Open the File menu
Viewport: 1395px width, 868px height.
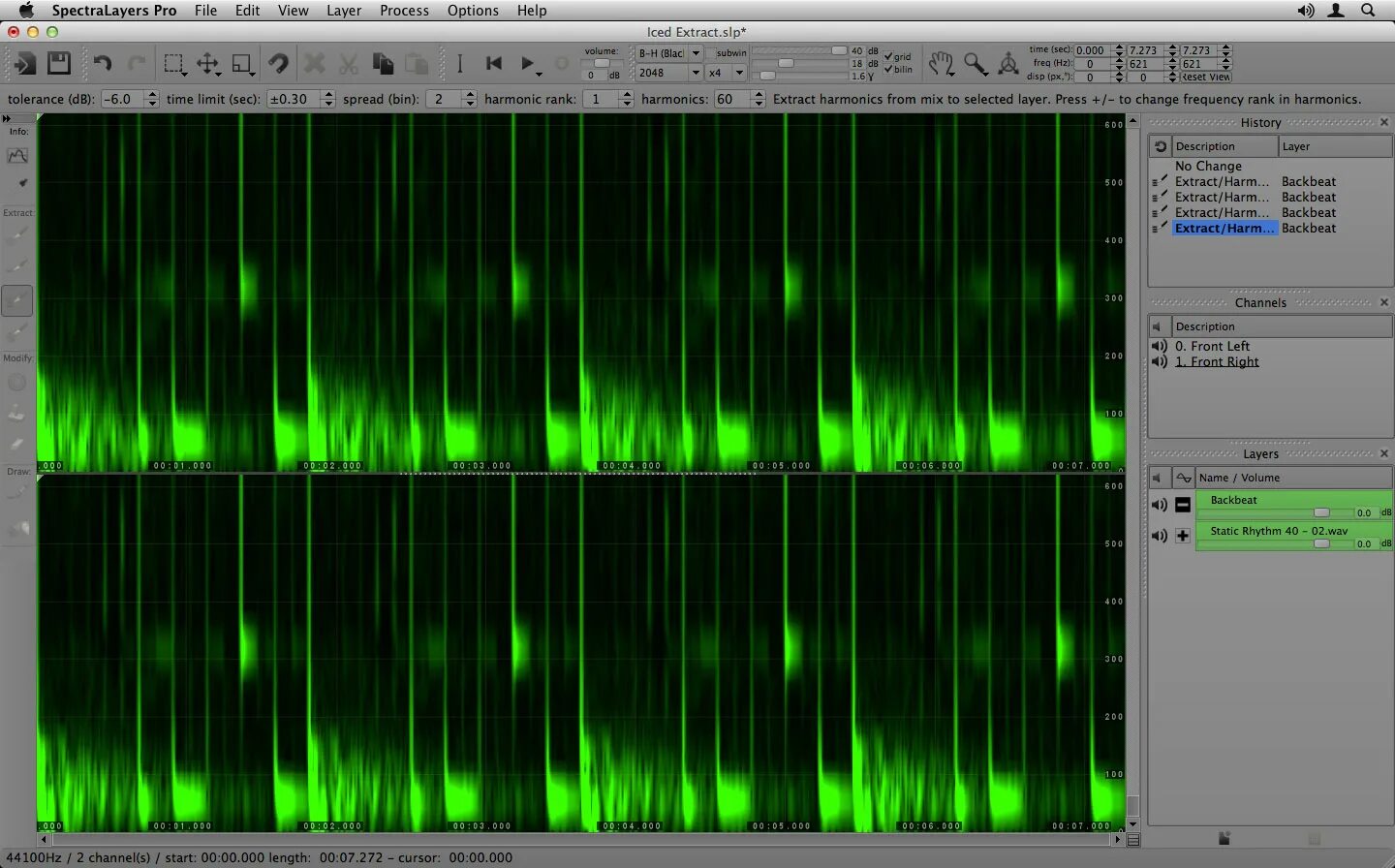(x=205, y=10)
